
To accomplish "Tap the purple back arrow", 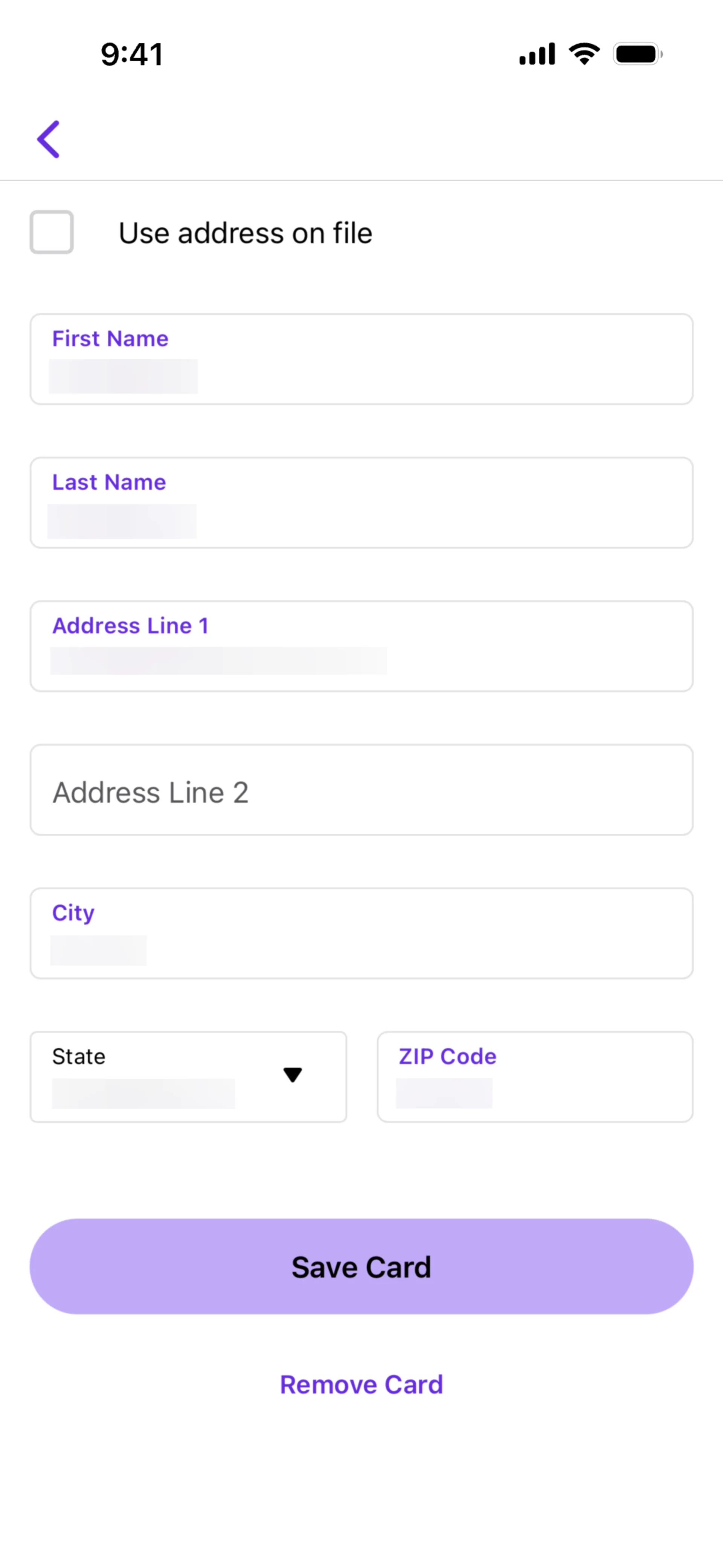I will tap(49, 139).
